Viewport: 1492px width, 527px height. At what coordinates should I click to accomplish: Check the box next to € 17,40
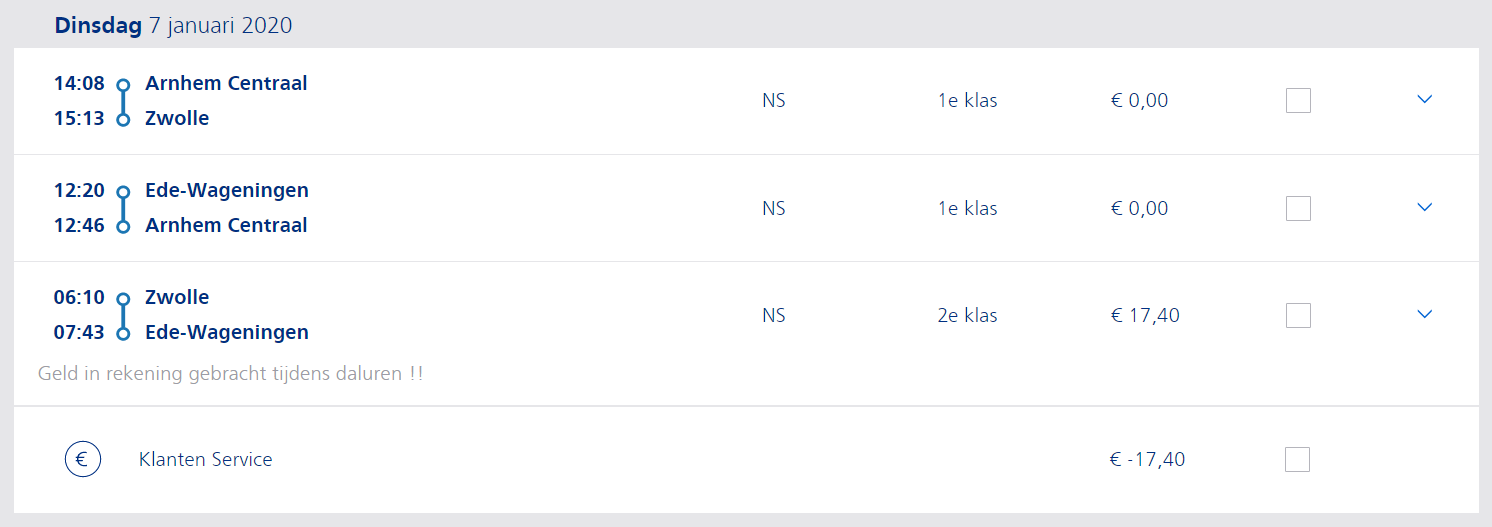click(x=1298, y=315)
